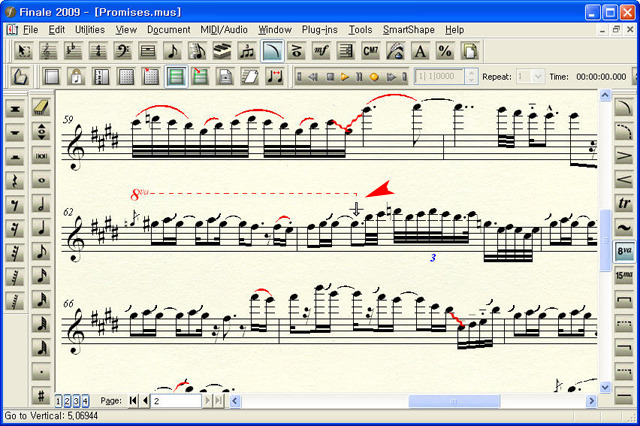Image resolution: width=640 pixels, height=426 pixels.
Task: Stop playback with the stop button
Action: click(x=330, y=77)
